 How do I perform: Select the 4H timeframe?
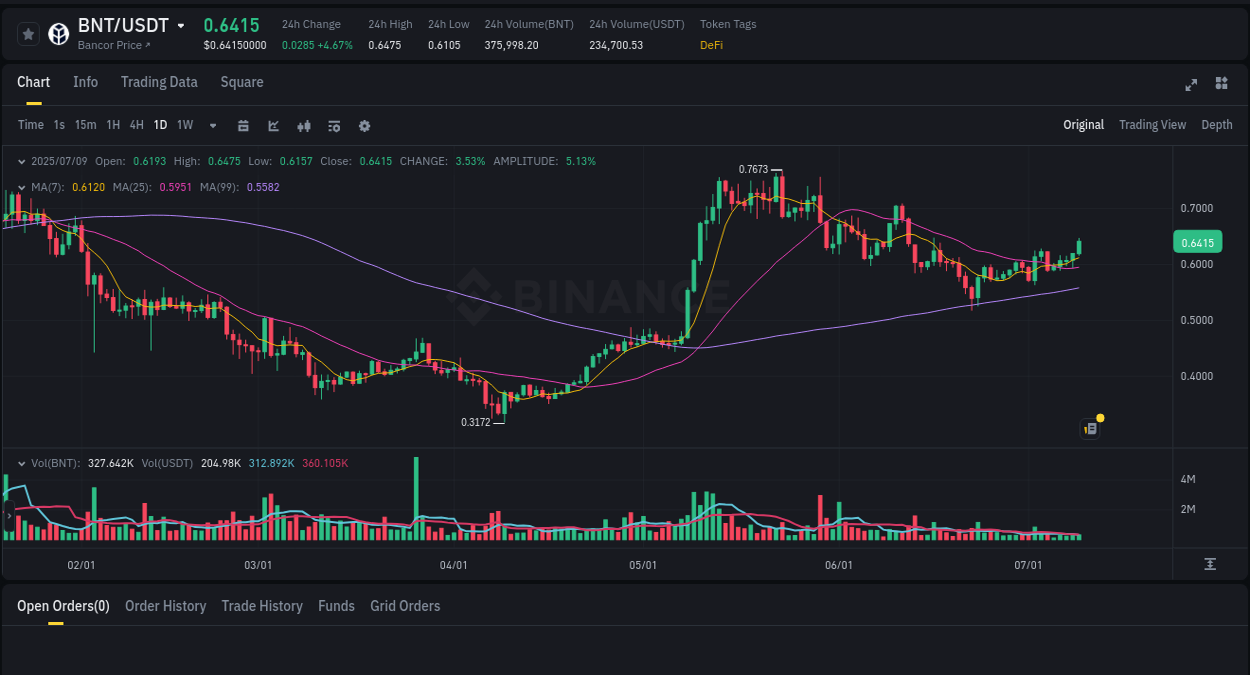pyautogui.click(x=136, y=125)
